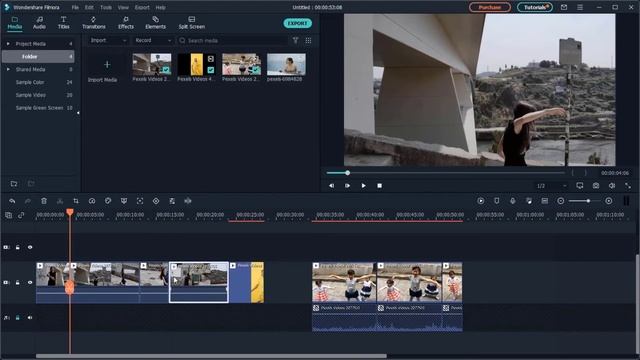
Task: Open the Edit menu
Action: point(89,7)
